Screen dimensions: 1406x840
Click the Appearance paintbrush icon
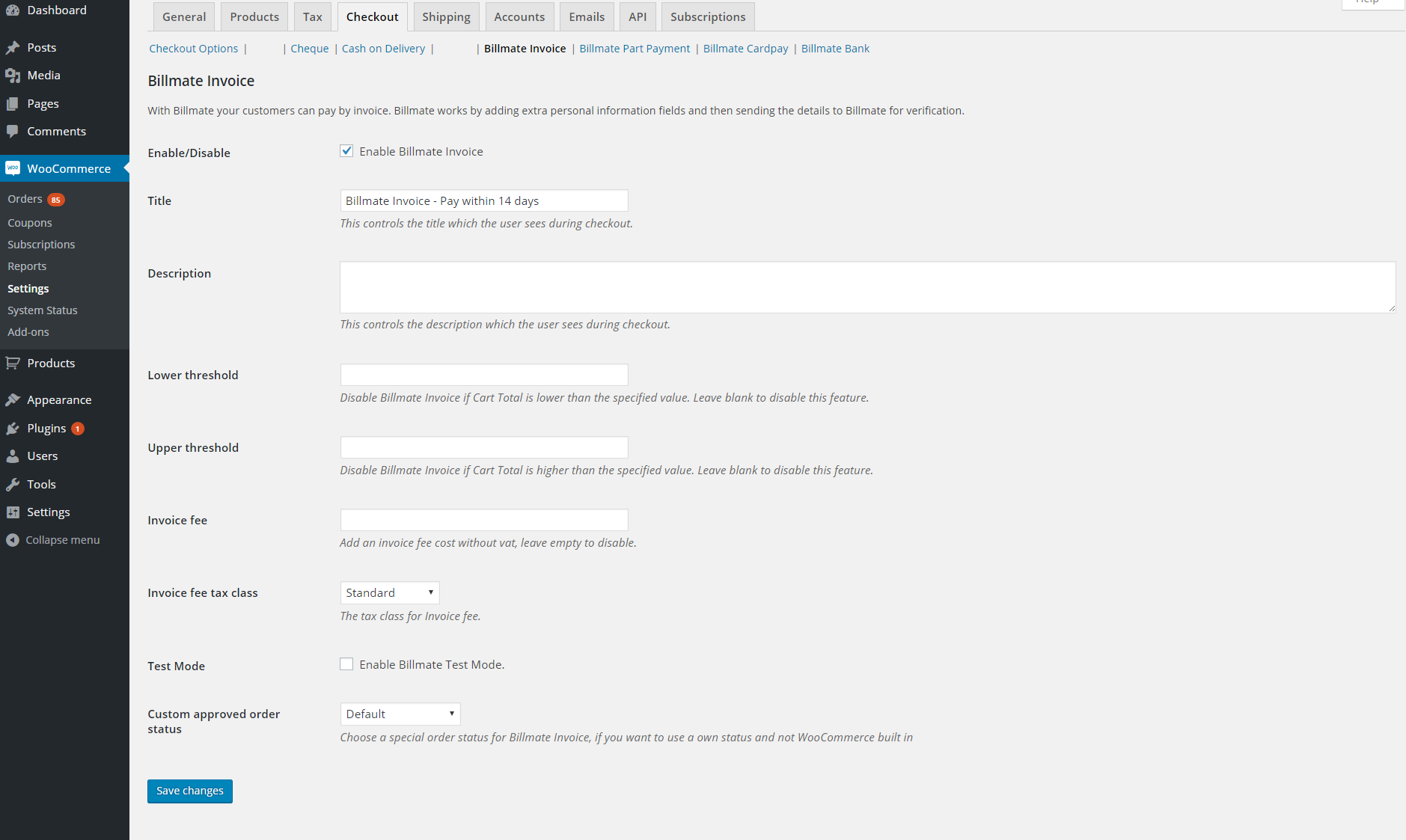click(x=13, y=400)
